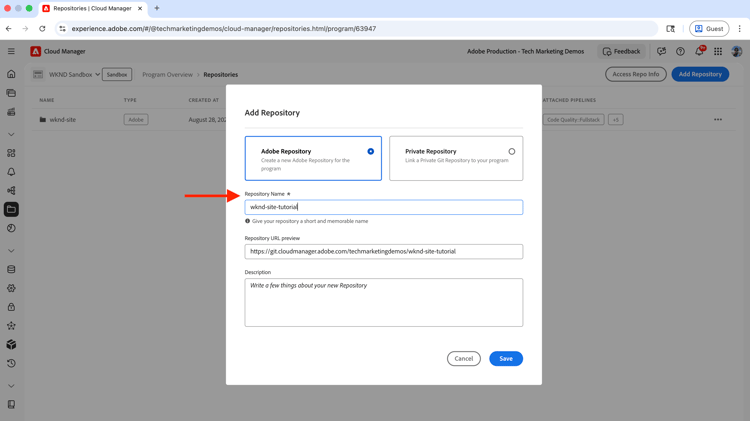Image resolution: width=750 pixels, height=421 pixels.
Task: Open the browser three-dot menu
Action: pos(739,29)
